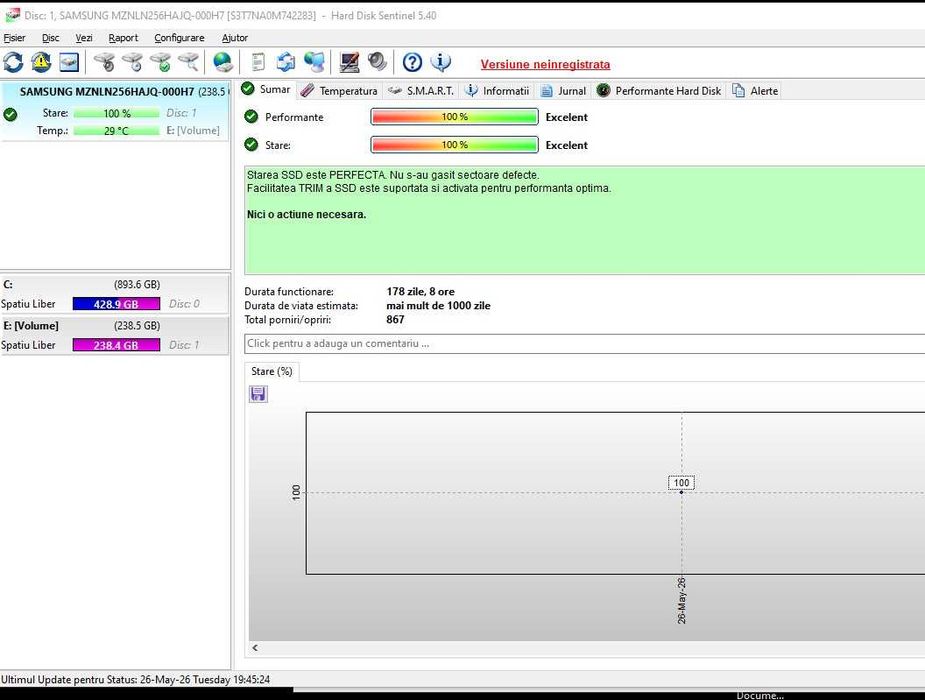Click the globe with disk toolbar icon

(x=223, y=63)
